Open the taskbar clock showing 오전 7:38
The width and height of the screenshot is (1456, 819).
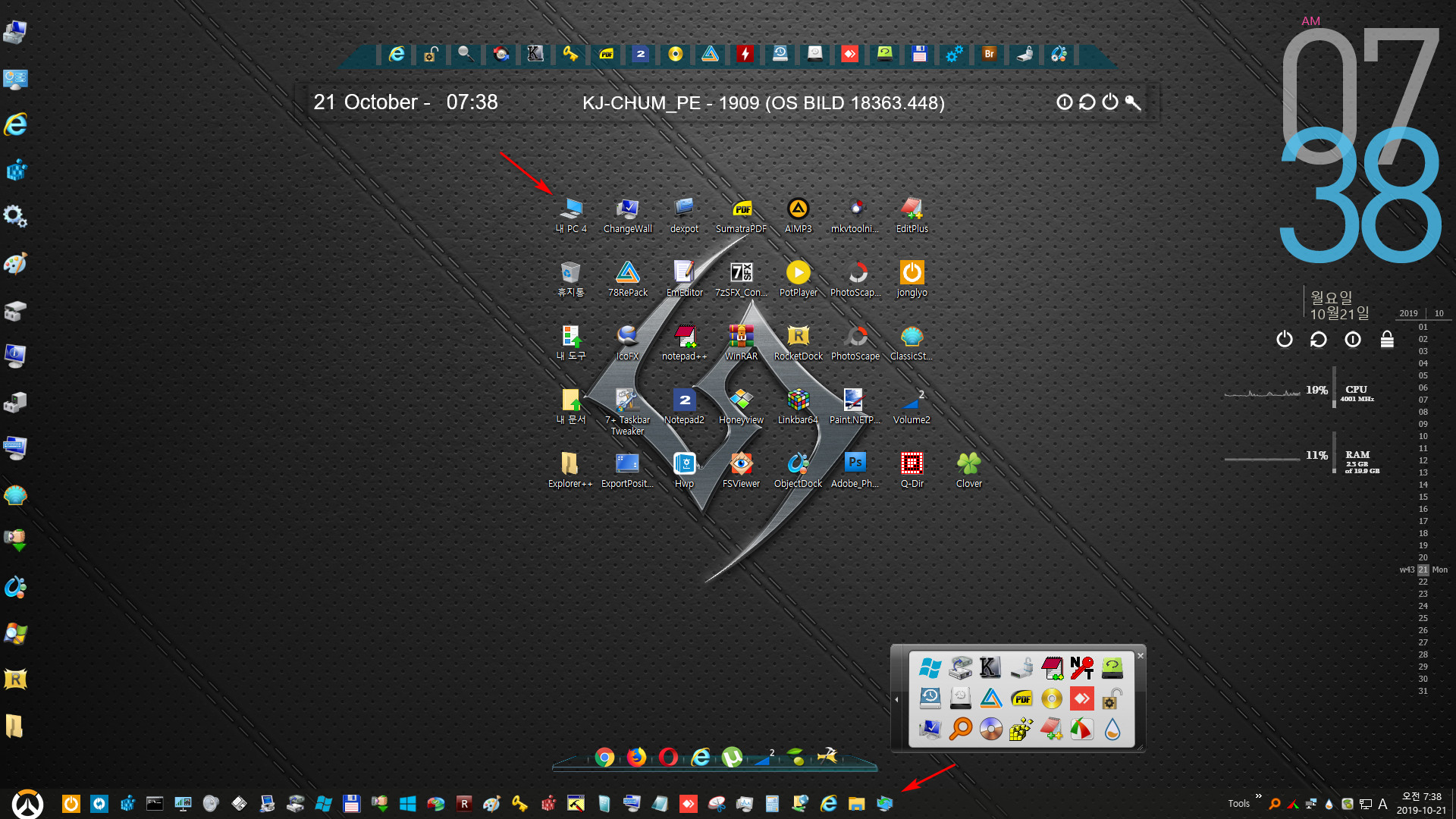pyautogui.click(x=1422, y=803)
